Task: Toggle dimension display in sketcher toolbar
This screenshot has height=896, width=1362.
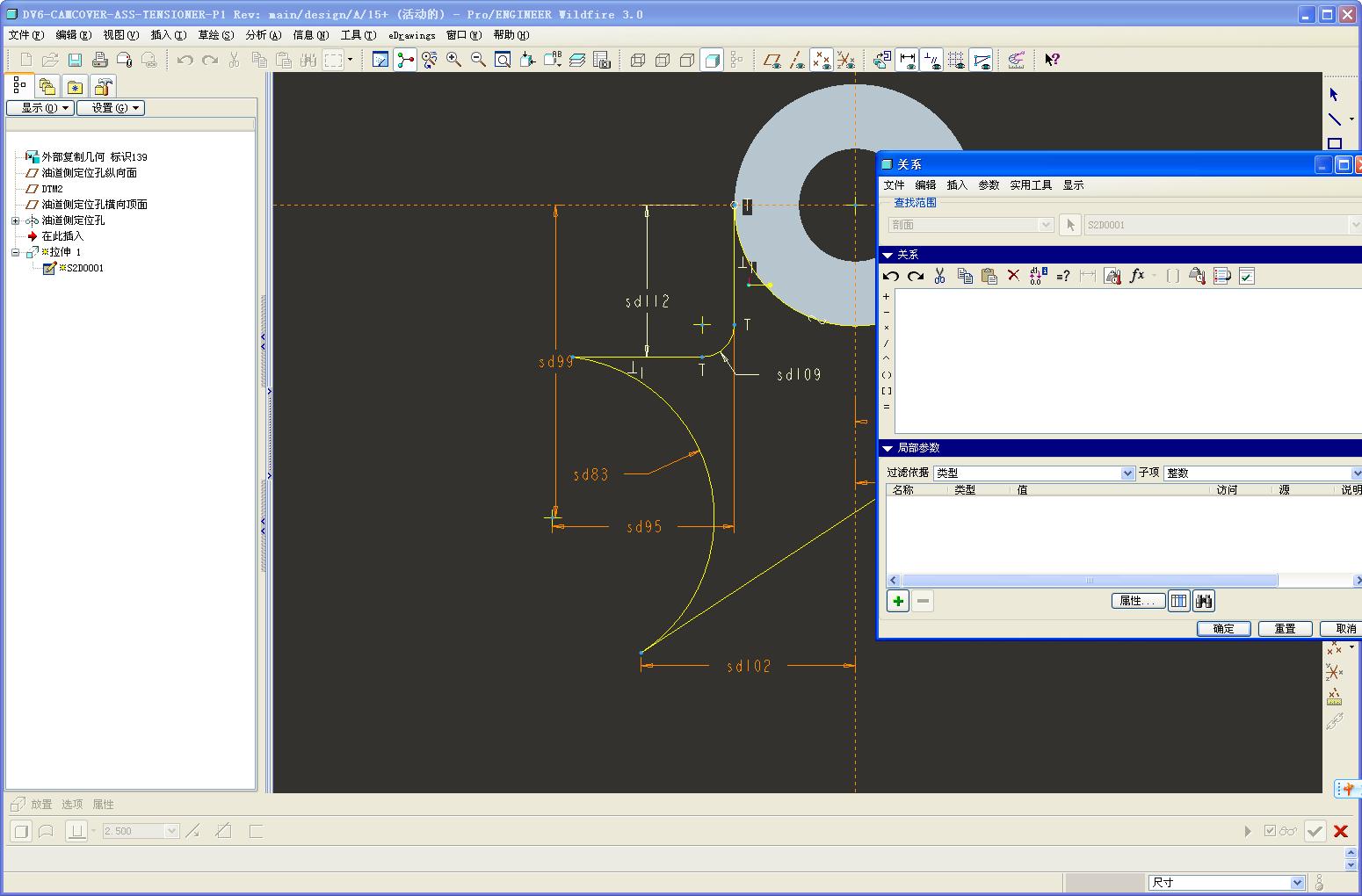Action: pyautogui.click(x=908, y=60)
